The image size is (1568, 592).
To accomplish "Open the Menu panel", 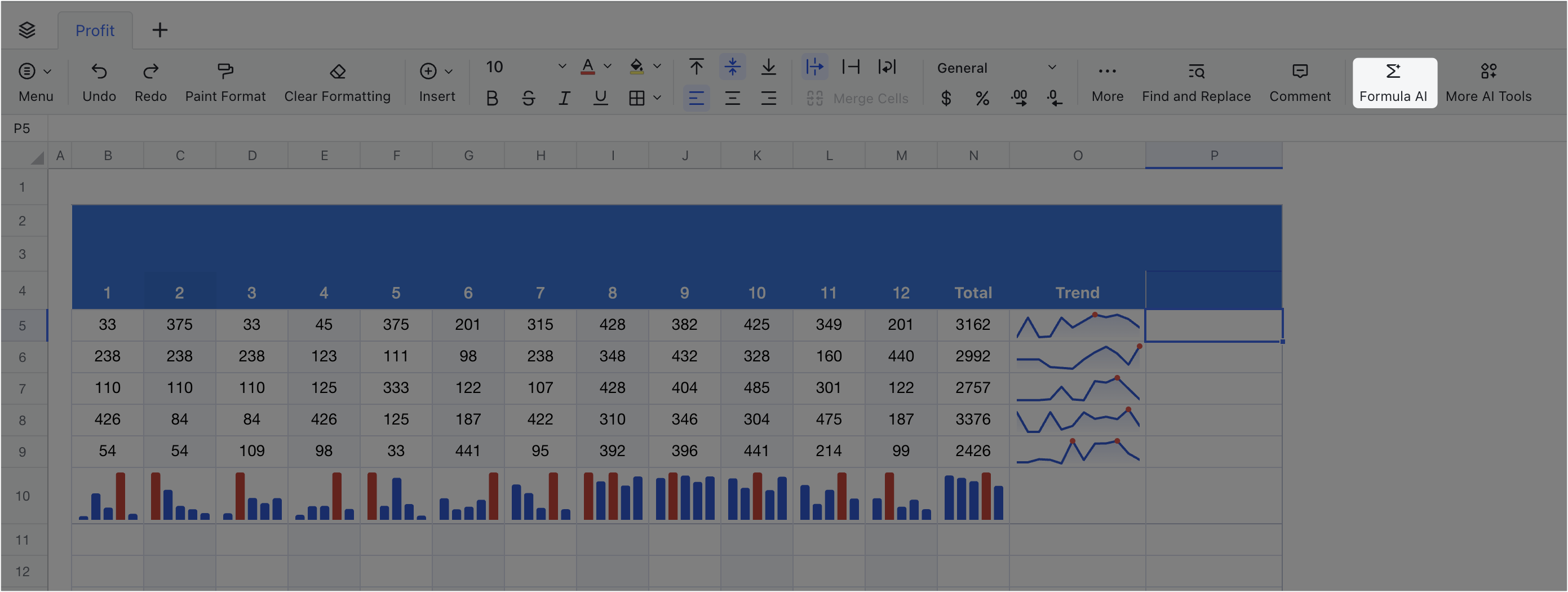I will (35, 81).
